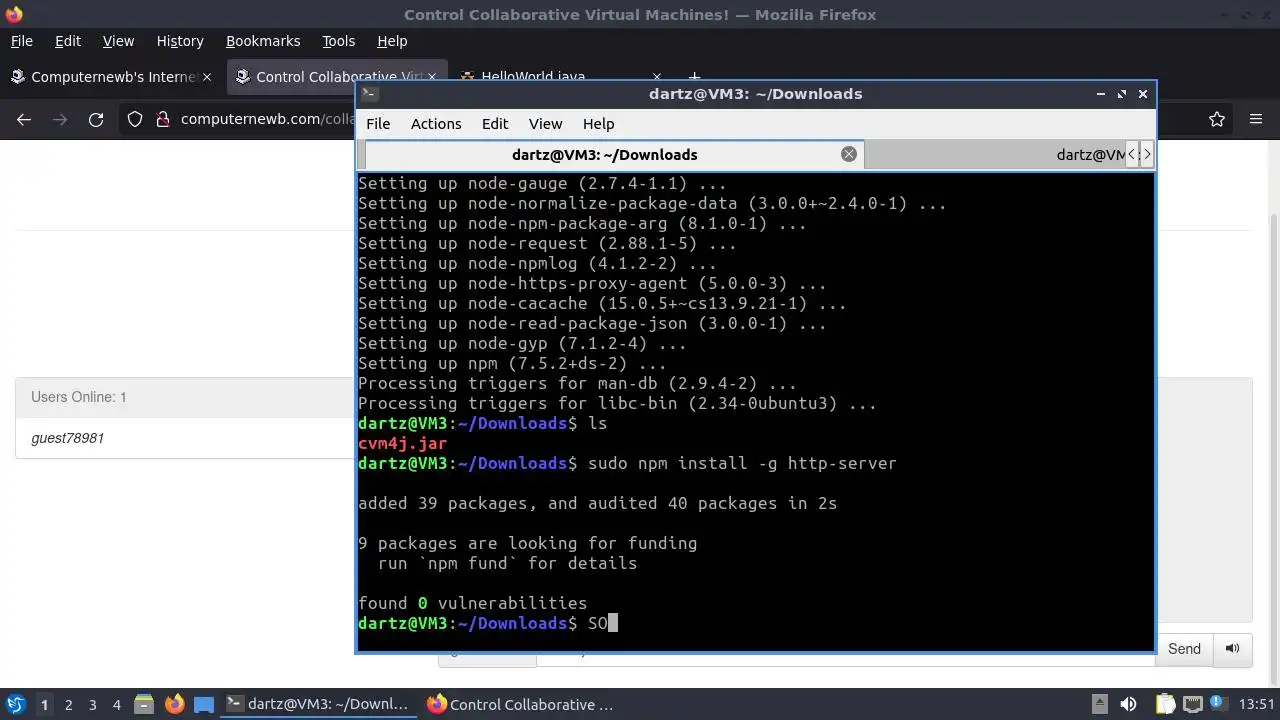Click the Users Online: 1 header
The image size is (1280, 720).
[x=78, y=397]
